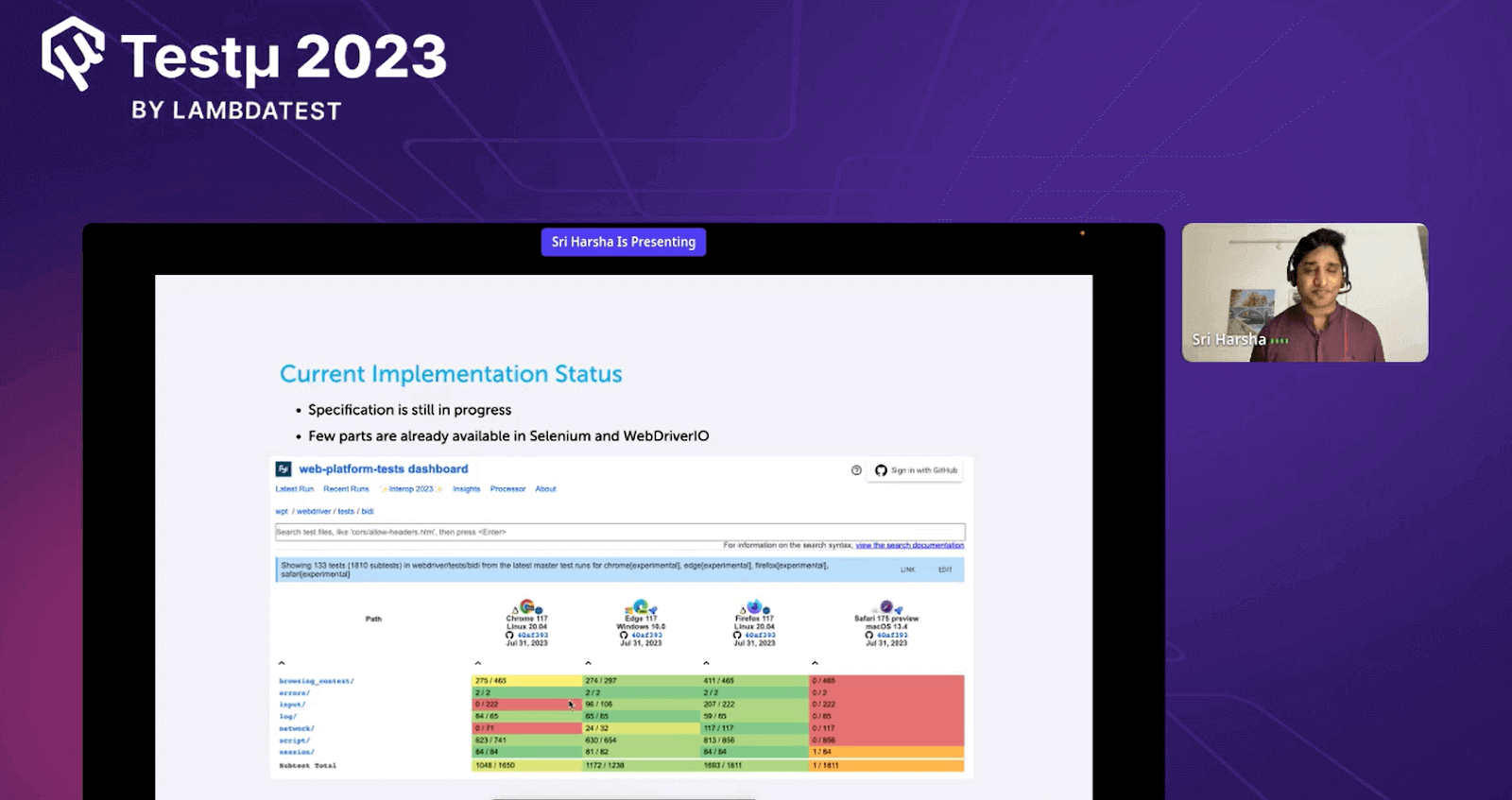
Task: Click the LambdaTest logo icon
Action: [x=73, y=54]
